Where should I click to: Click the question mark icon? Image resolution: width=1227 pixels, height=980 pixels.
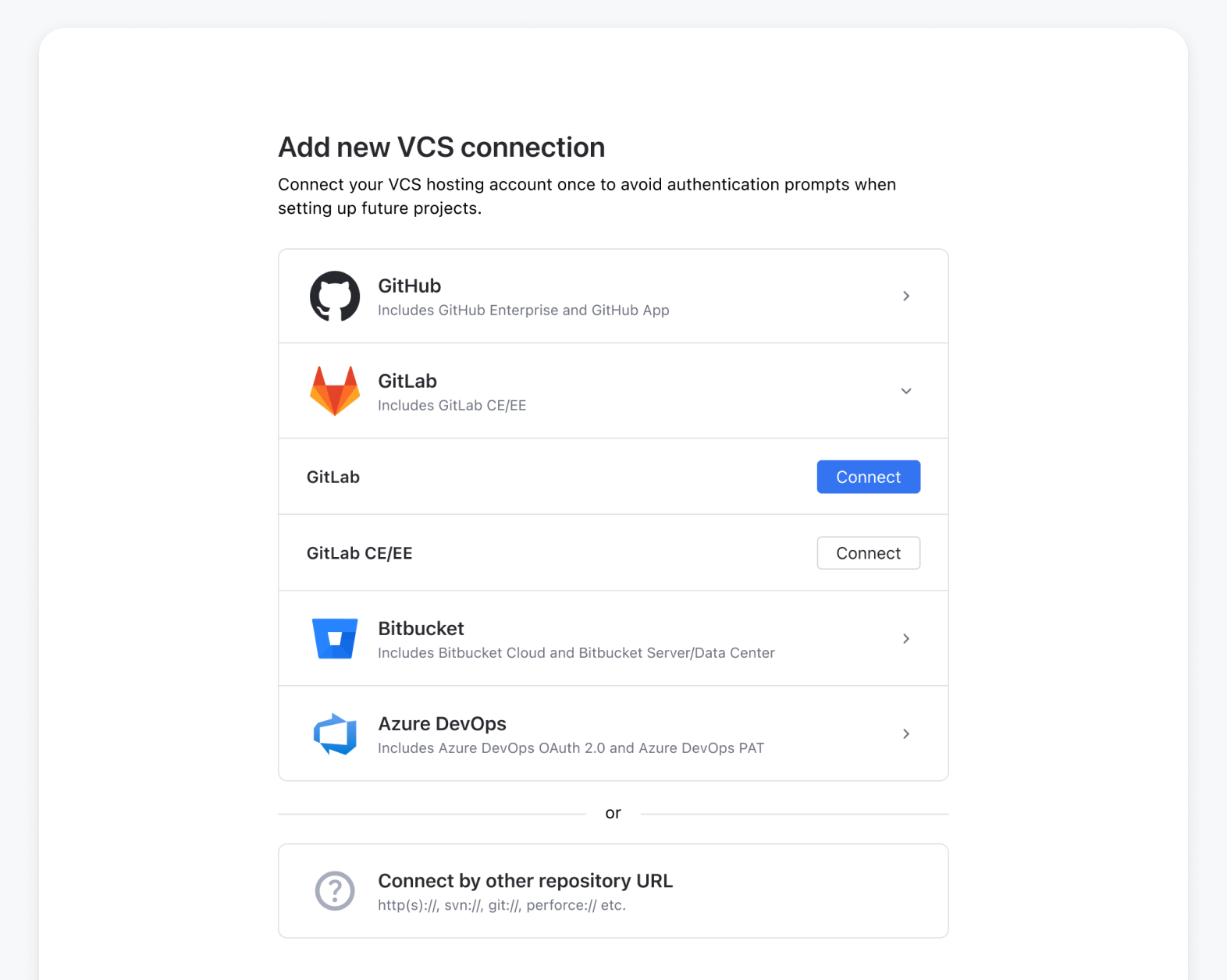[335, 890]
